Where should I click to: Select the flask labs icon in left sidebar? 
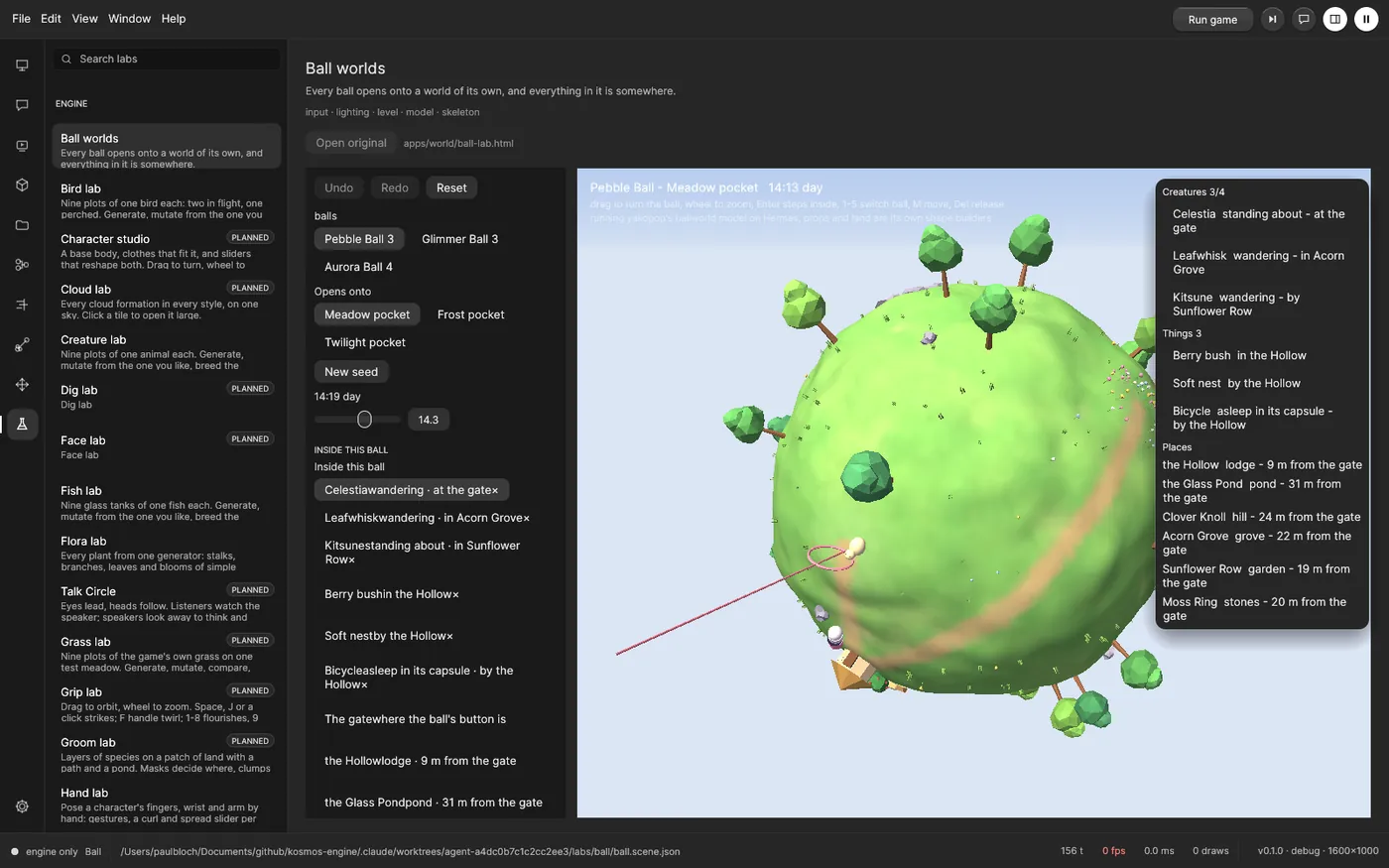pos(22,424)
